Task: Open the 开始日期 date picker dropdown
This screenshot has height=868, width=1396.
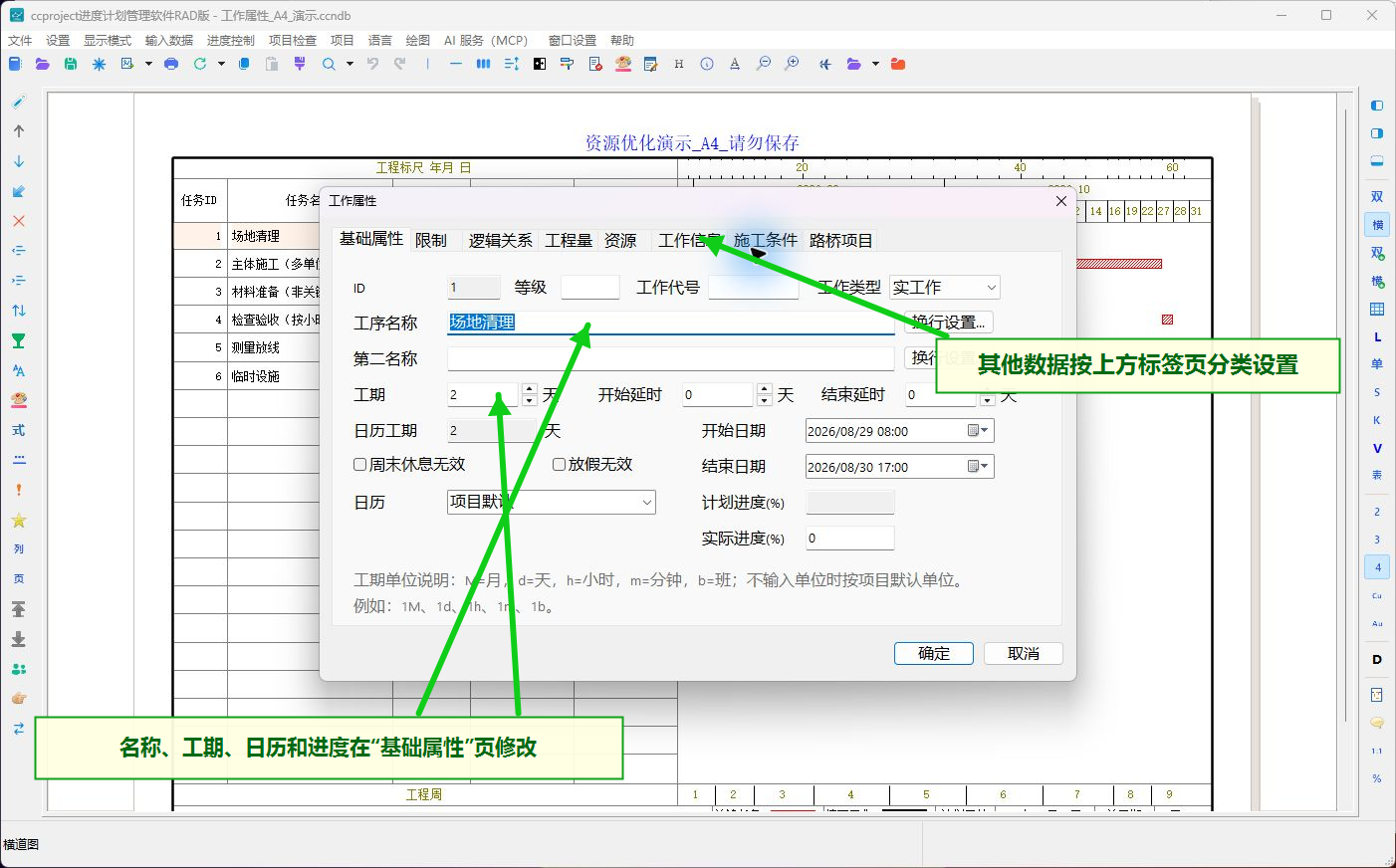Action: tap(980, 431)
